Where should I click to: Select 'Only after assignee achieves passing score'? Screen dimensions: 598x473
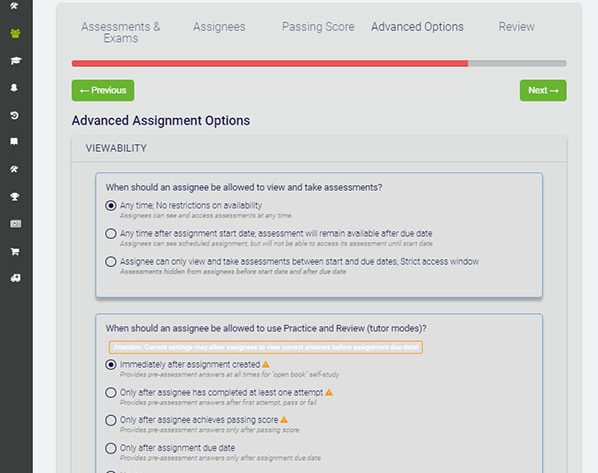point(111,420)
